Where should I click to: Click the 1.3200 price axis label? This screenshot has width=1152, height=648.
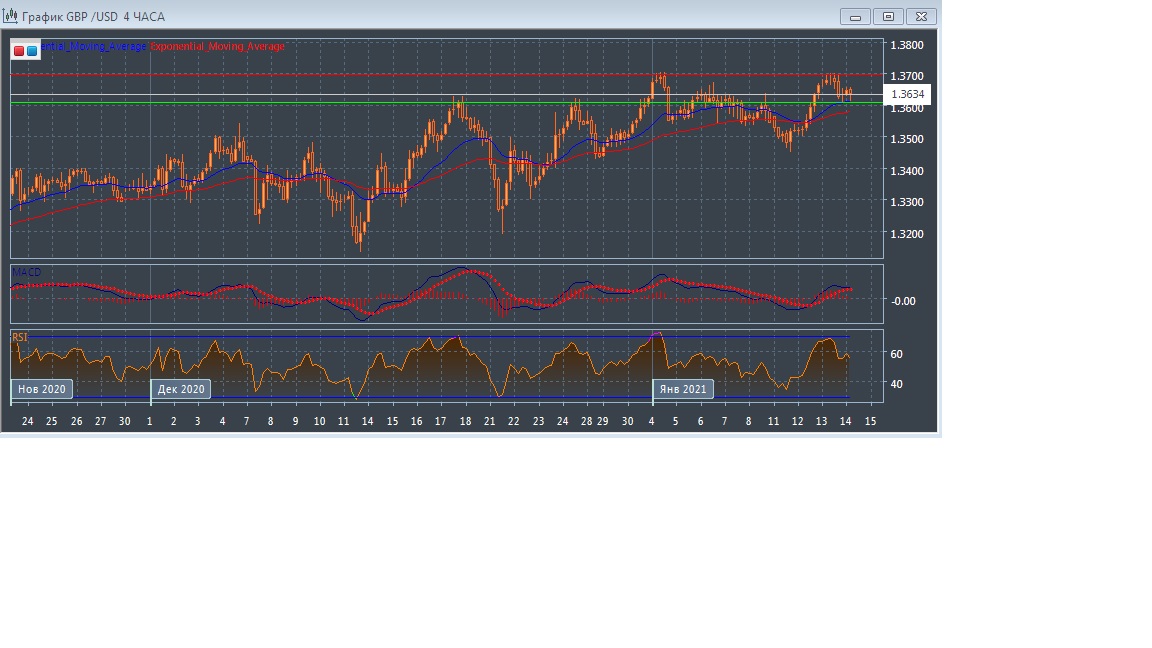(x=906, y=234)
